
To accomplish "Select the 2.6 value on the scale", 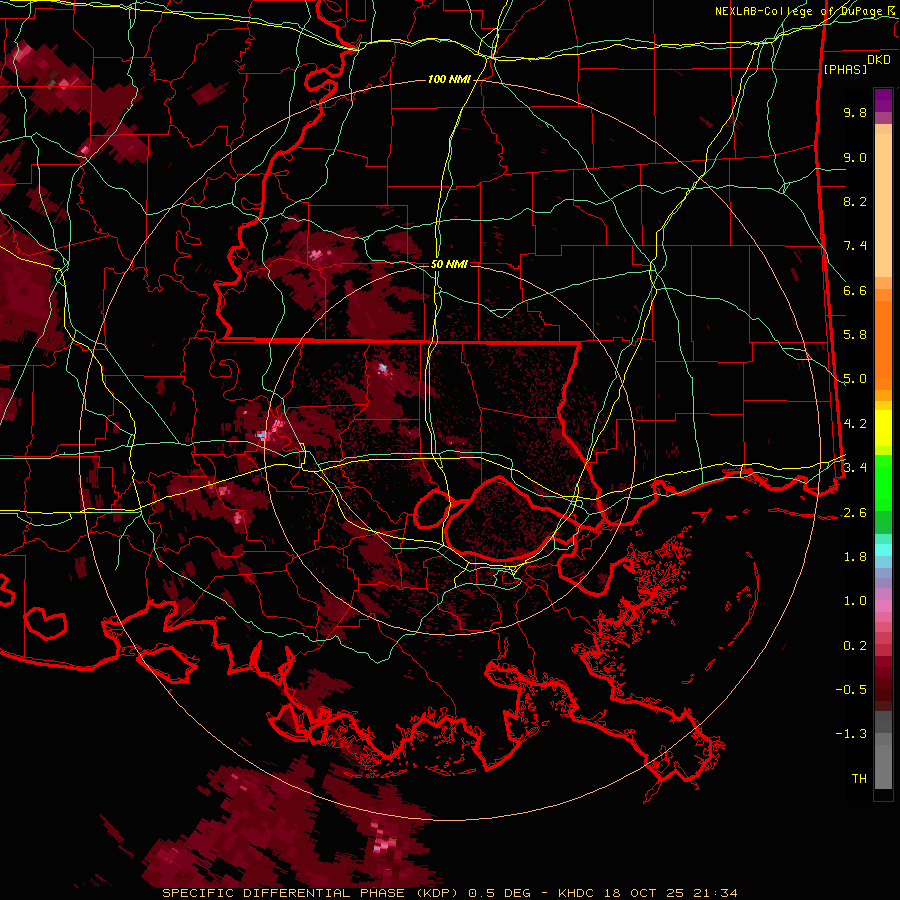I will coord(855,513).
